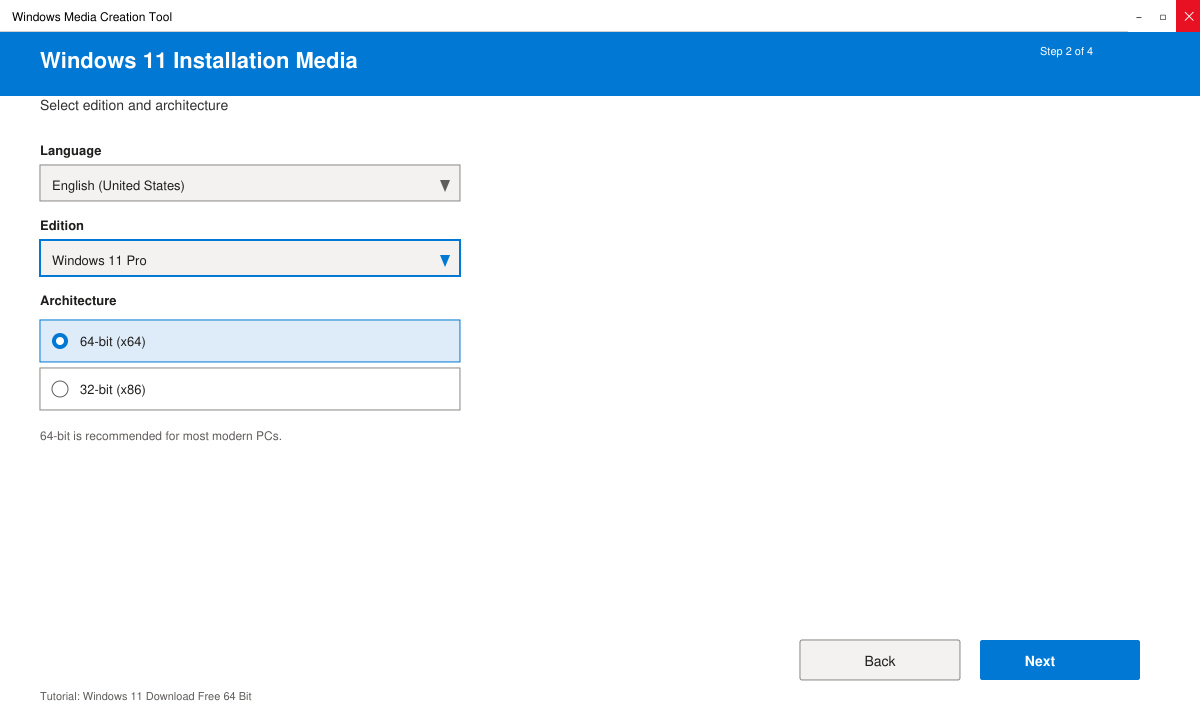Click the 'Windows Media Creation Tool' title bar text

tap(92, 17)
